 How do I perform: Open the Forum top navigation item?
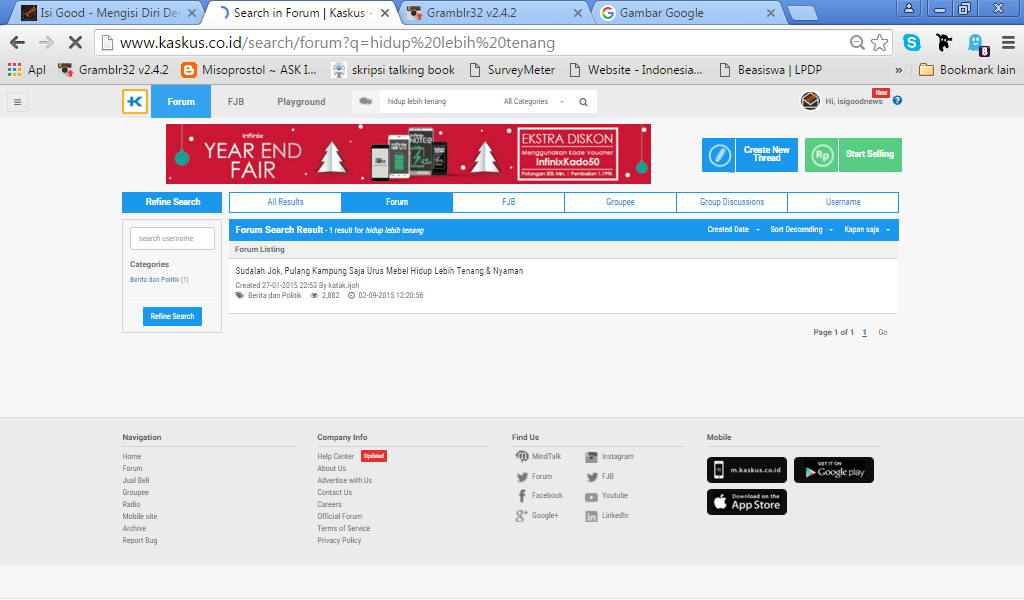[181, 102]
